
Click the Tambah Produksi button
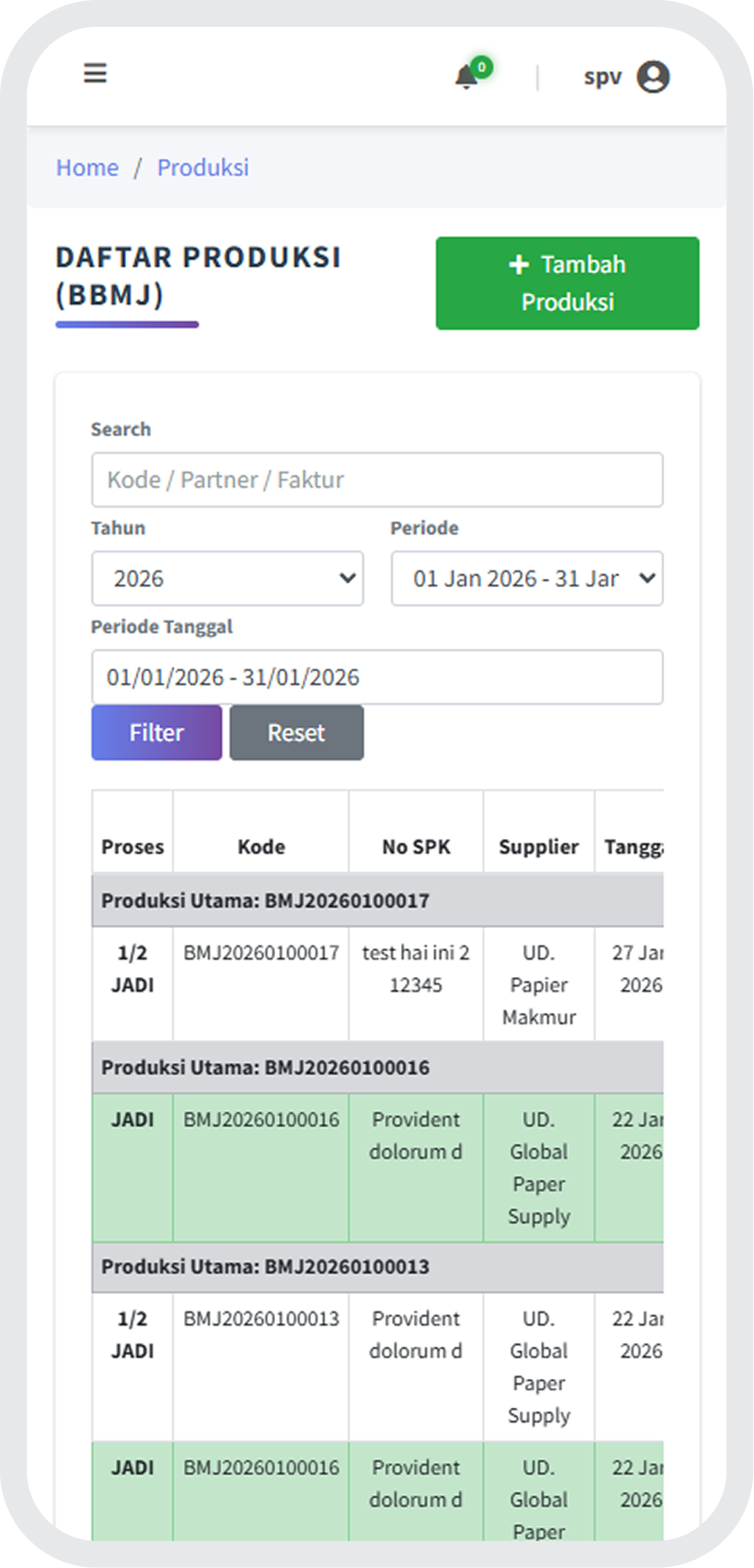tap(567, 283)
